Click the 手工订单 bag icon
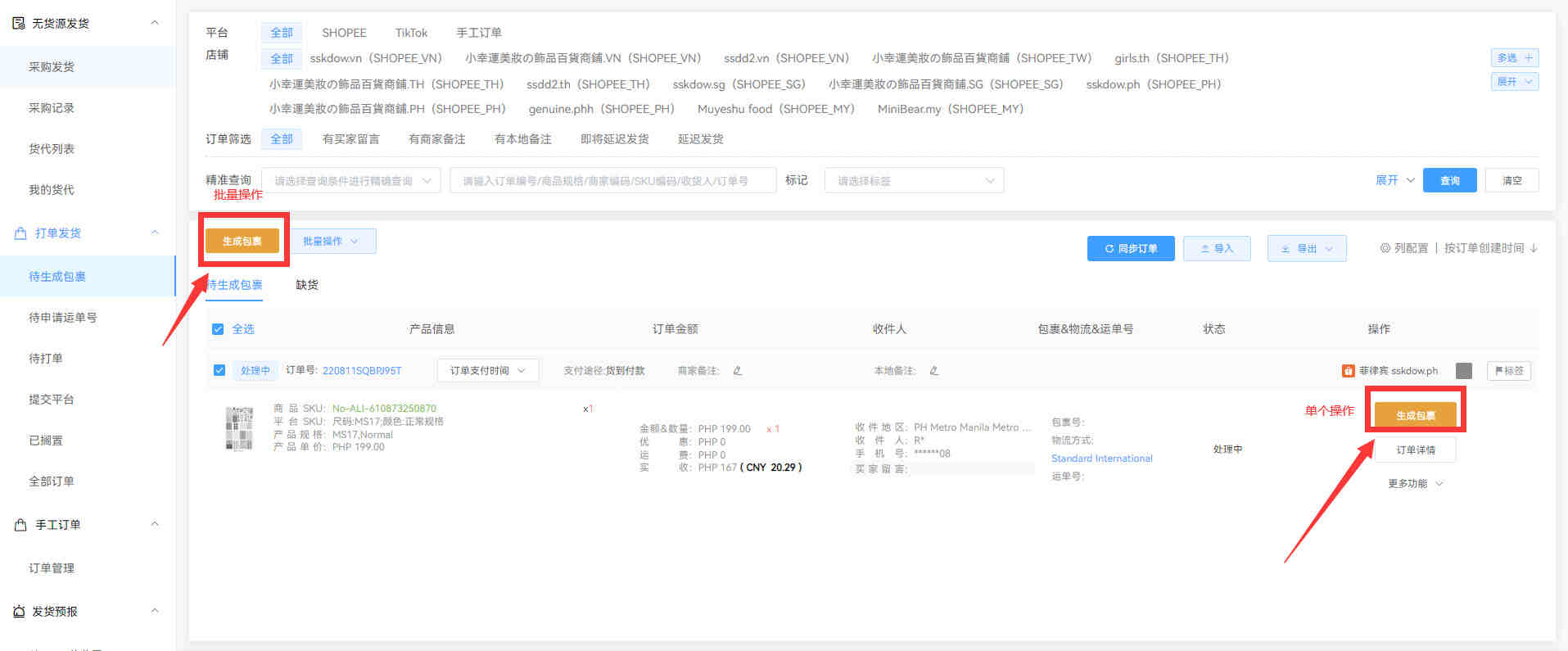 click(20, 525)
